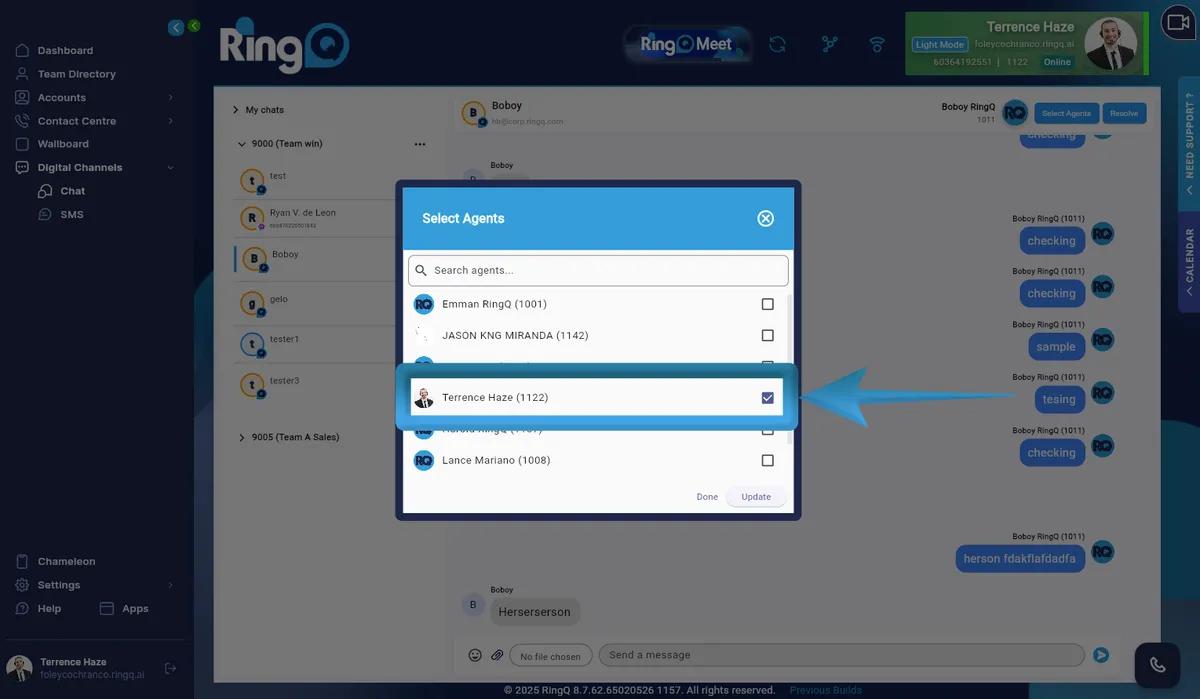Image resolution: width=1200 pixels, height=699 pixels.
Task: Open the Need Support side tab
Action: click(x=1189, y=143)
